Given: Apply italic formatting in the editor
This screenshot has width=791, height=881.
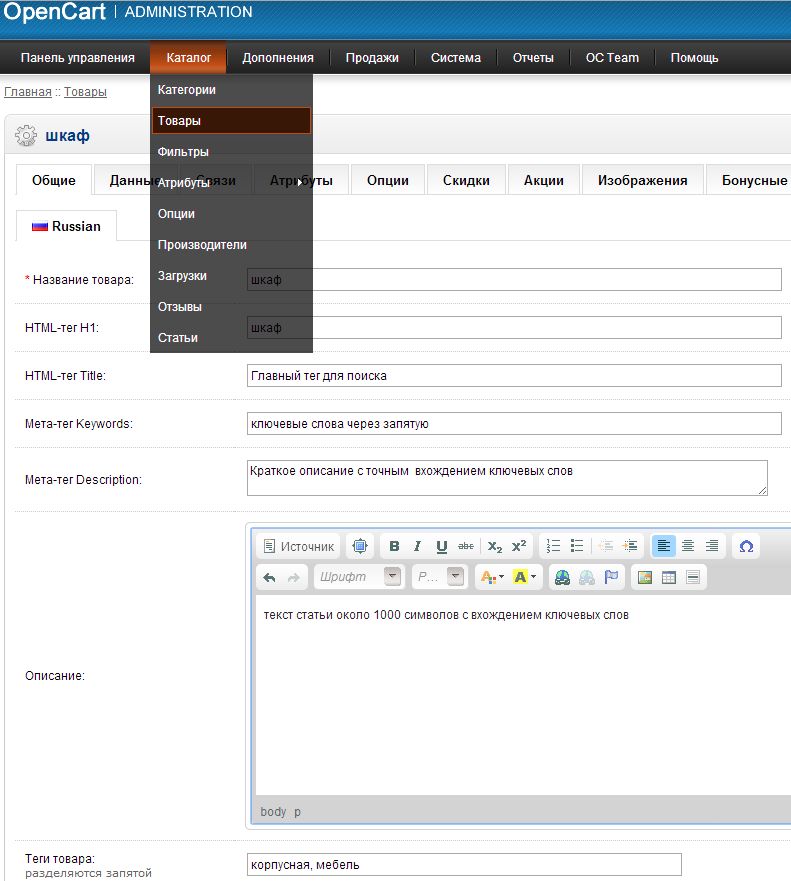Looking at the screenshot, I should pos(418,546).
